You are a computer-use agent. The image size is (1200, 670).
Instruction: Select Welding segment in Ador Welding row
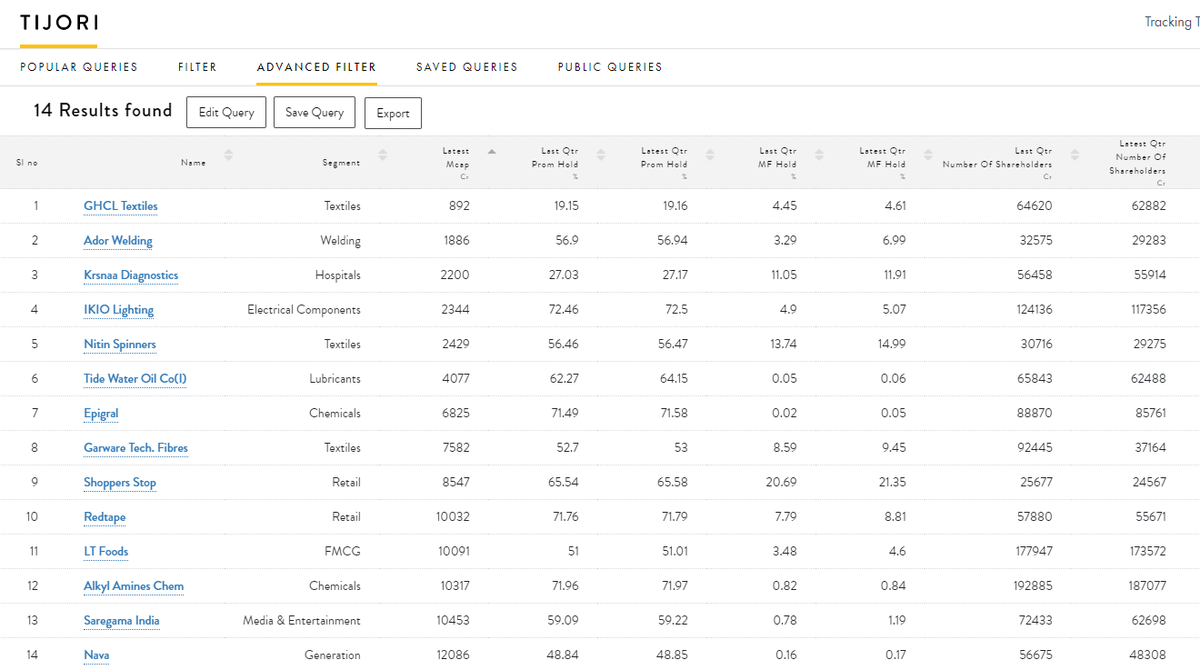point(340,241)
